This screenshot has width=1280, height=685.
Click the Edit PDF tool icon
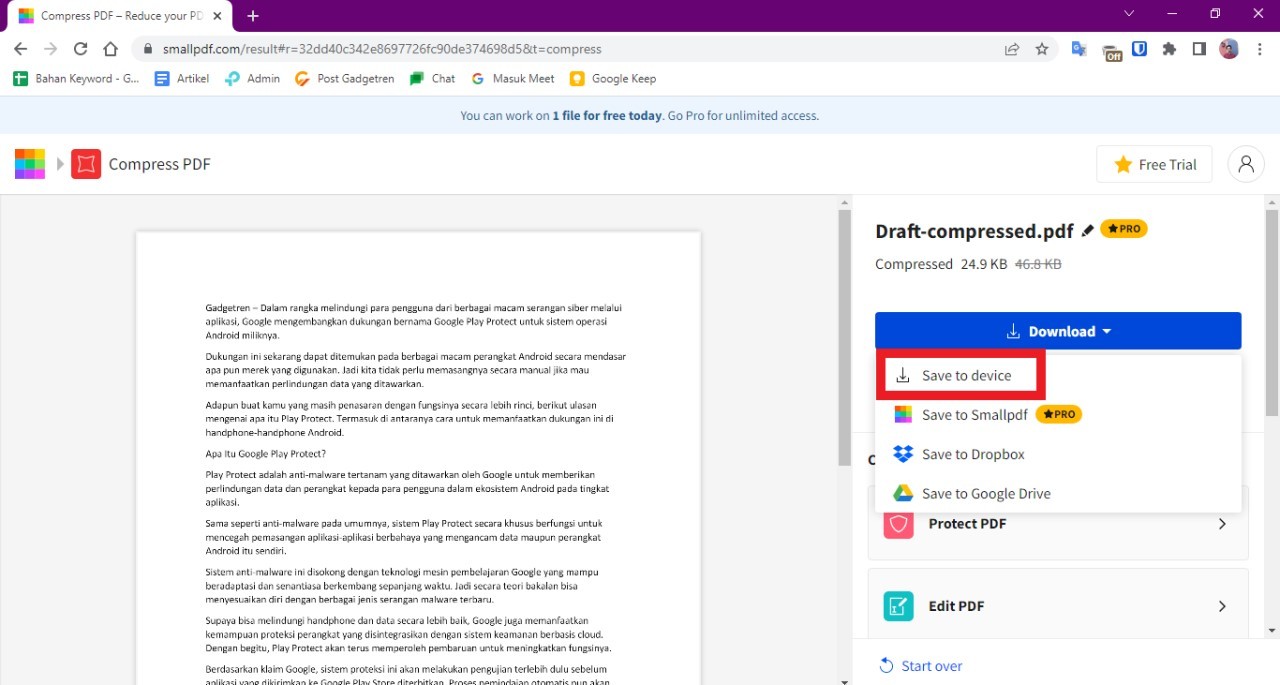(x=898, y=605)
